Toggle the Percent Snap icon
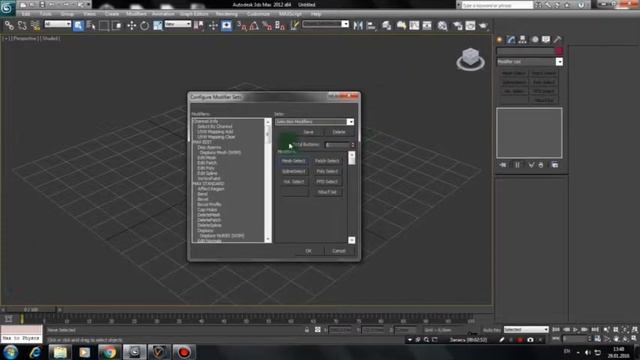This screenshot has width=640, height=360. [267, 26]
